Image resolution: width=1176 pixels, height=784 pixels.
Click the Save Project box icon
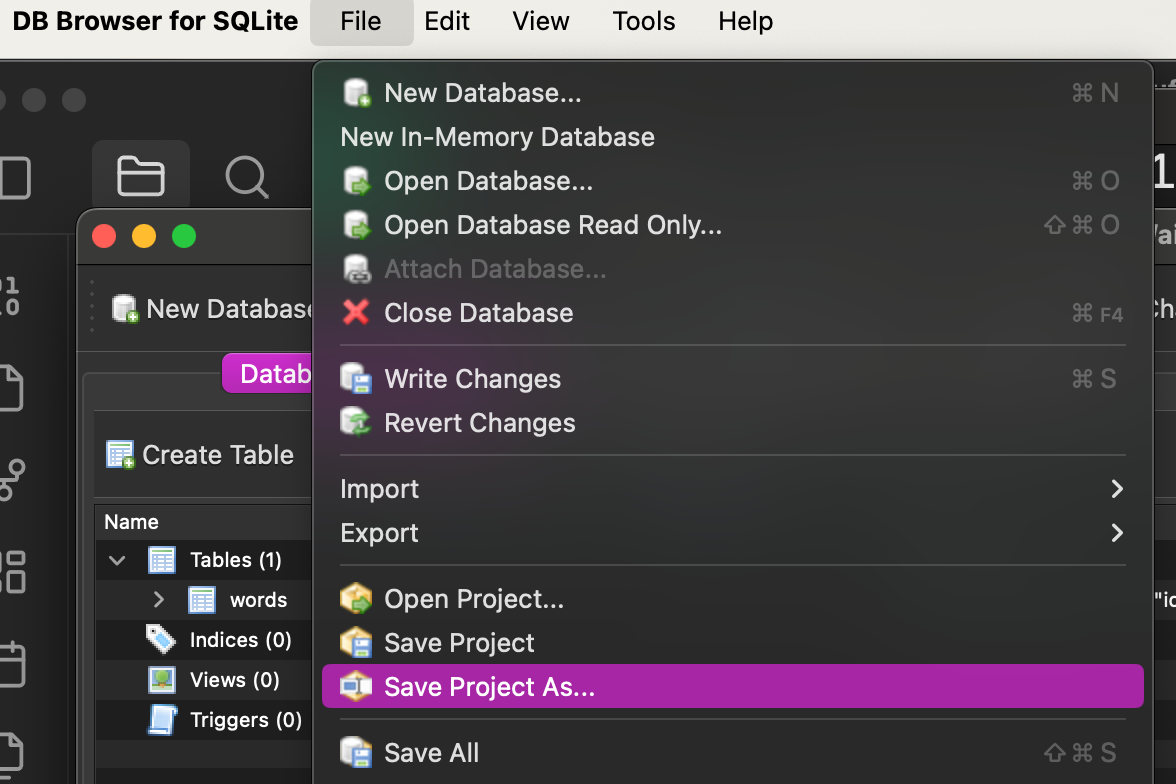(356, 642)
